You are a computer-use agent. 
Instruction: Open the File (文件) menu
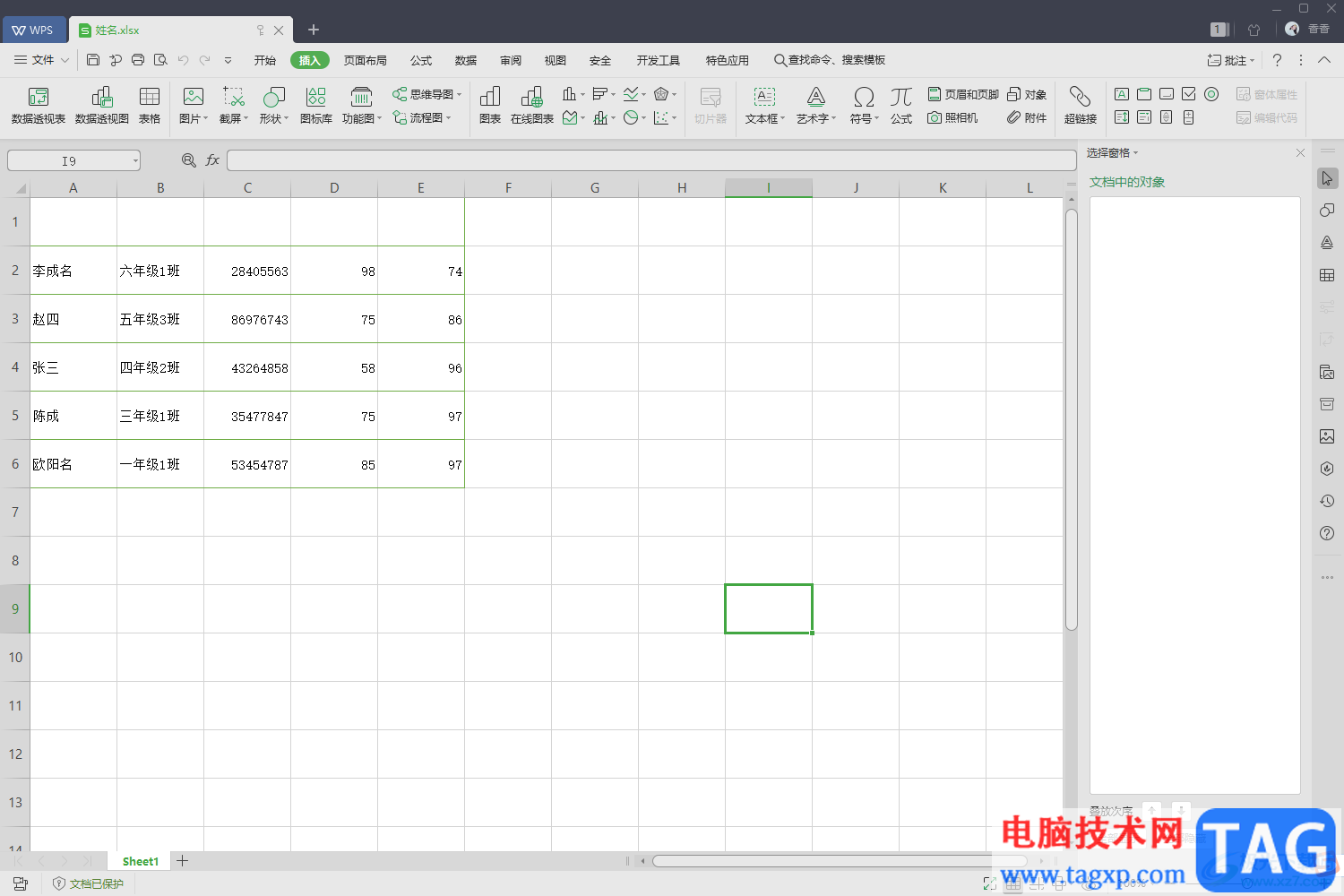pyautogui.click(x=41, y=60)
